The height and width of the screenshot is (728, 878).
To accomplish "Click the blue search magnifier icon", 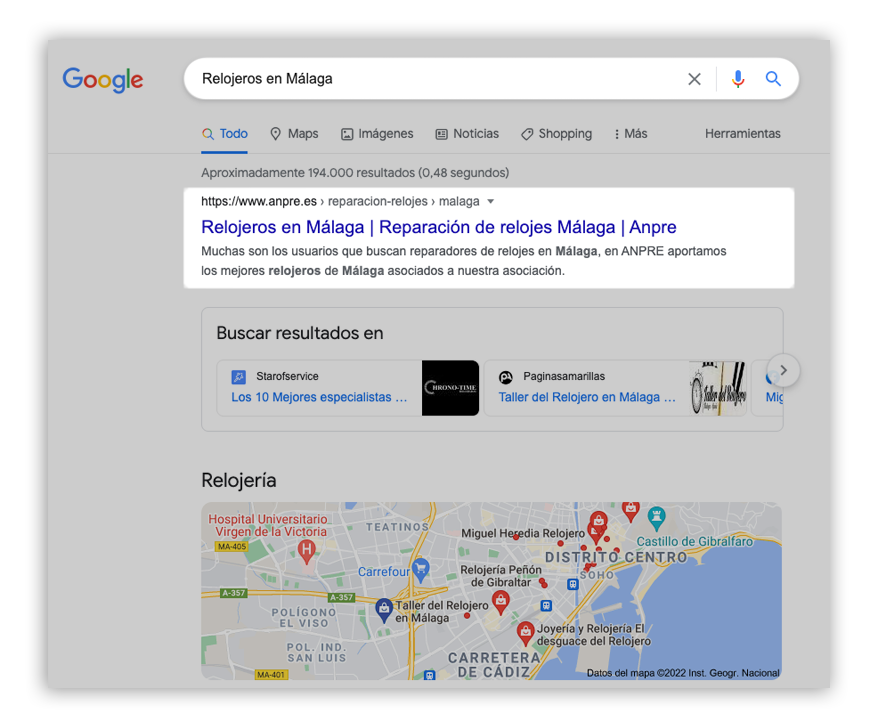I will click(773, 79).
